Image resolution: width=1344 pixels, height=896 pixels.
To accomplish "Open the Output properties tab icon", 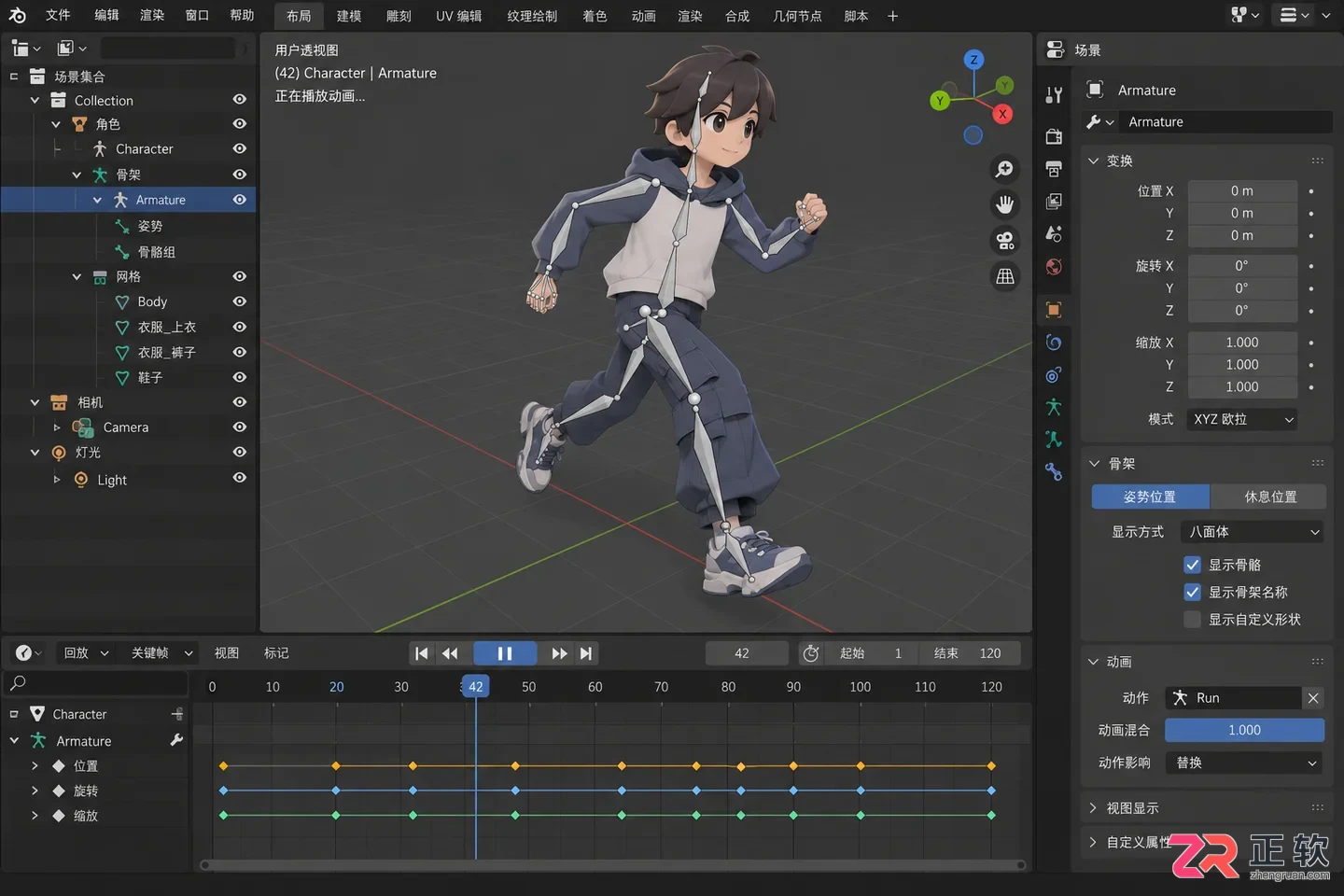I will click(x=1054, y=169).
